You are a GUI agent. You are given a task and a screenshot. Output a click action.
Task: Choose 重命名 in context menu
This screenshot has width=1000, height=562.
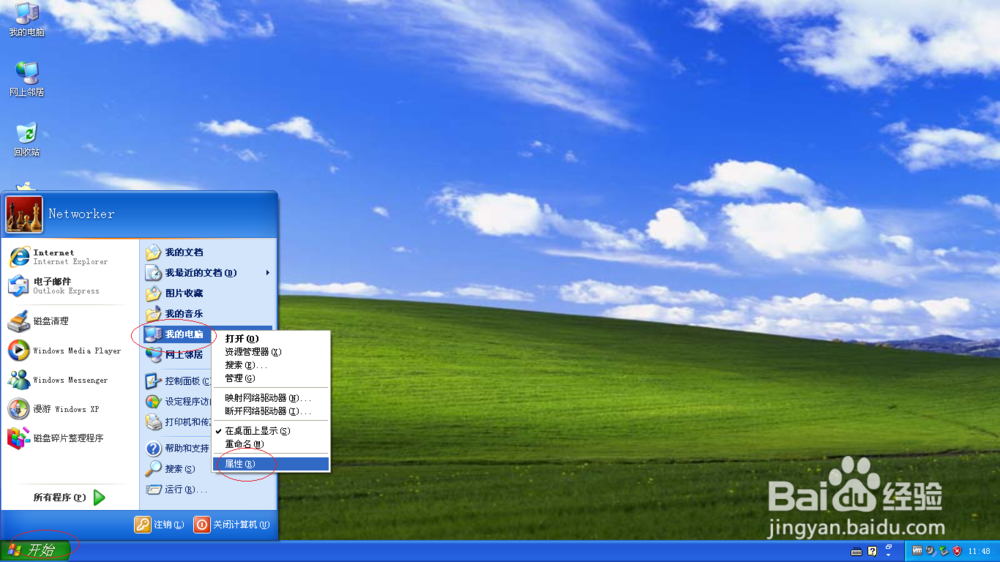click(x=271, y=444)
